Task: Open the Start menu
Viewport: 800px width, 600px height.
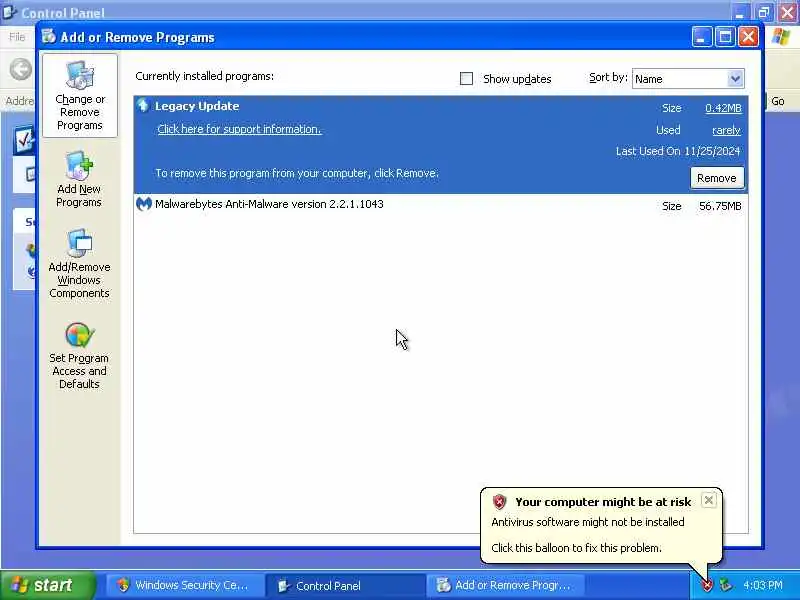Action: (x=48, y=585)
